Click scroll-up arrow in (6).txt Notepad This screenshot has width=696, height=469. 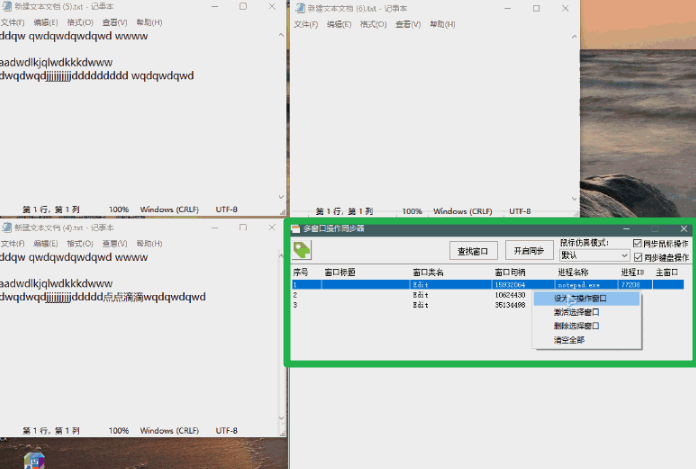coord(574,37)
